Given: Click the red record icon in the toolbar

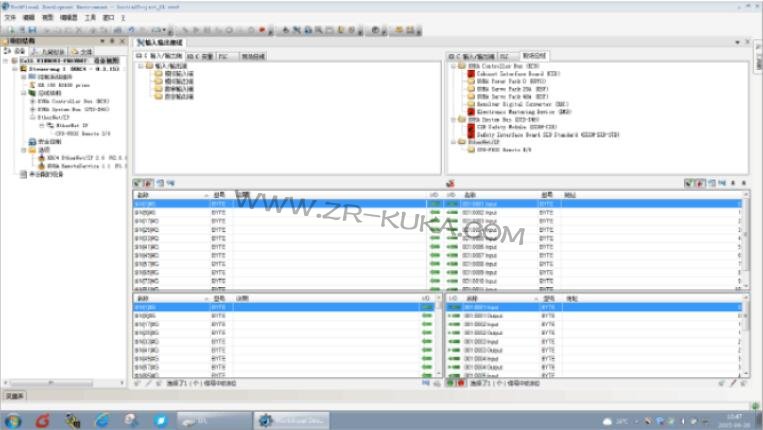Looking at the screenshot, I should (262, 30).
